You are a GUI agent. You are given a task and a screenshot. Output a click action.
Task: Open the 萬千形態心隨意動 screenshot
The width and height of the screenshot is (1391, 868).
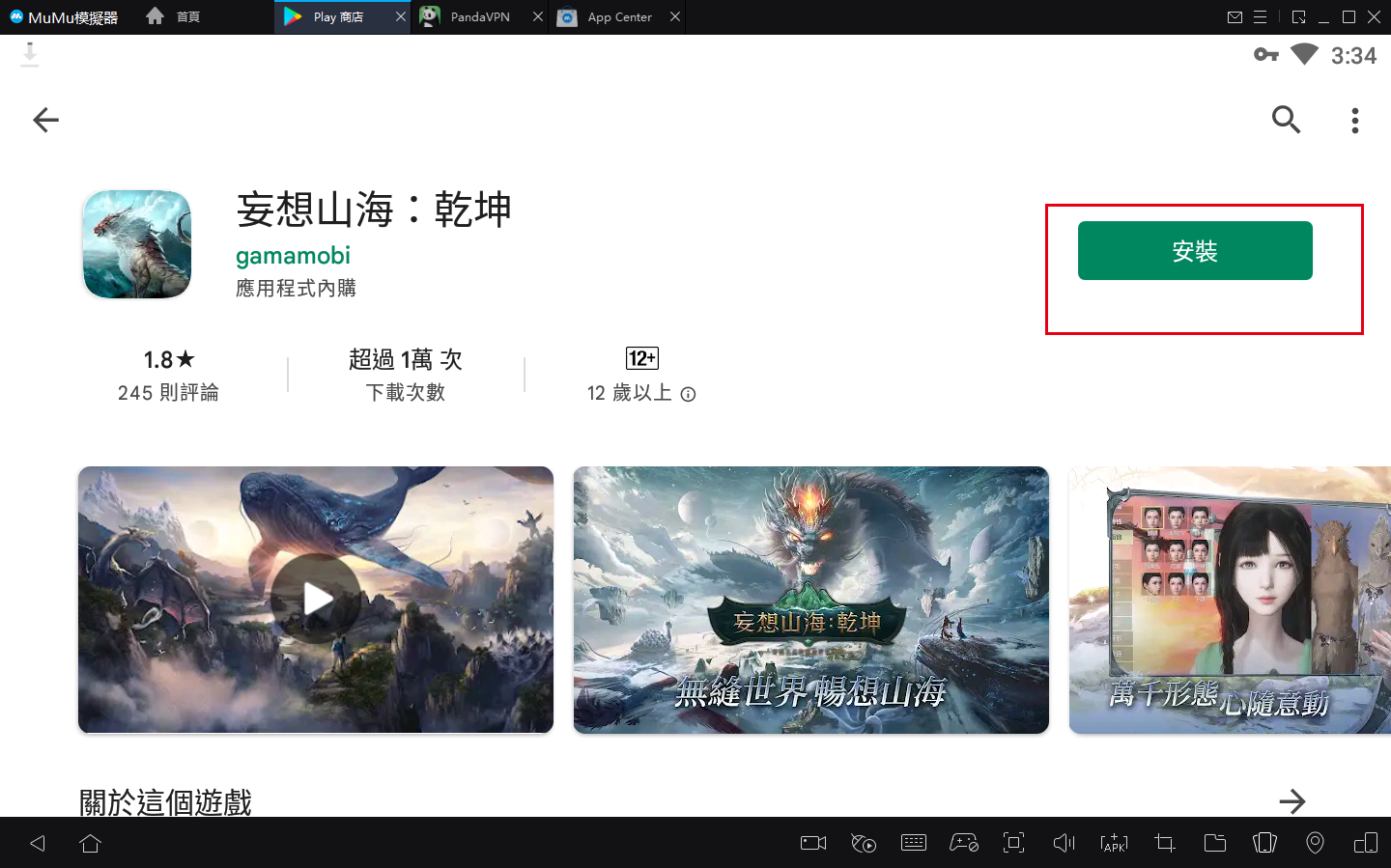1230,600
